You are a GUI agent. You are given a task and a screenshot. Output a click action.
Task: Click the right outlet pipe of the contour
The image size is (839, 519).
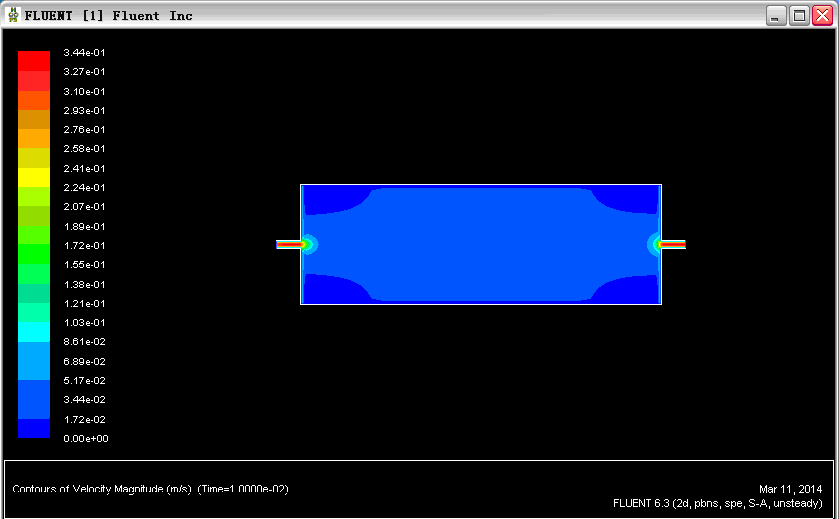click(672, 244)
